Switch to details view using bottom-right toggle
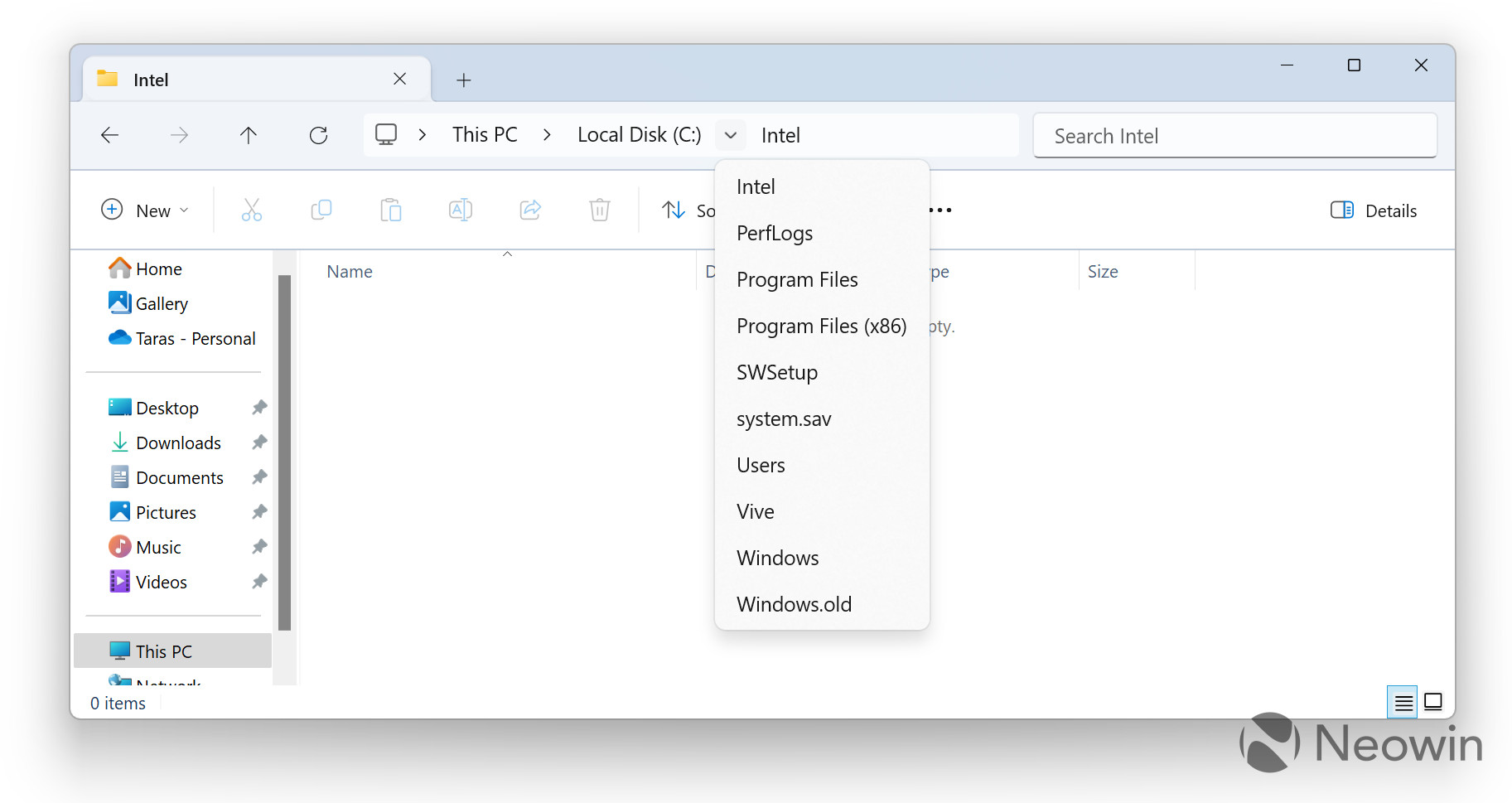This screenshot has height=803, width=1512. point(1403,702)
